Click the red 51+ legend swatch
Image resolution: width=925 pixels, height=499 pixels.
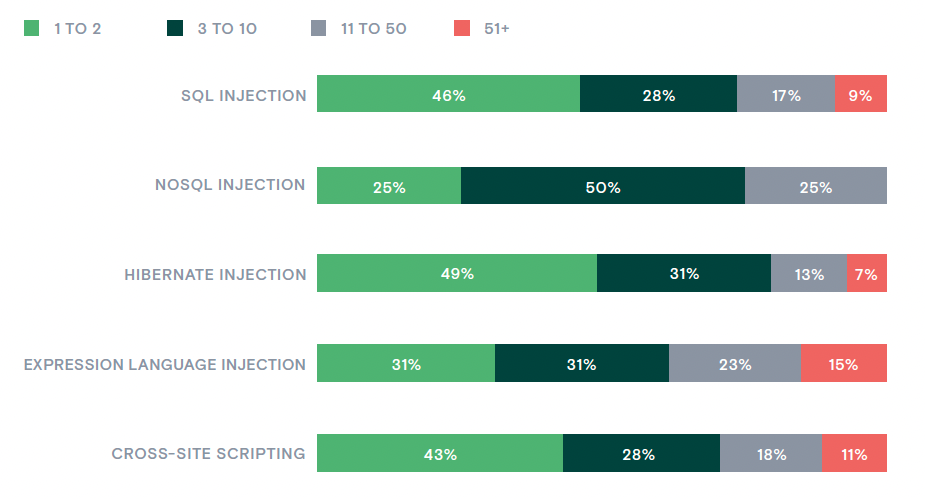(x=462, y=29)
